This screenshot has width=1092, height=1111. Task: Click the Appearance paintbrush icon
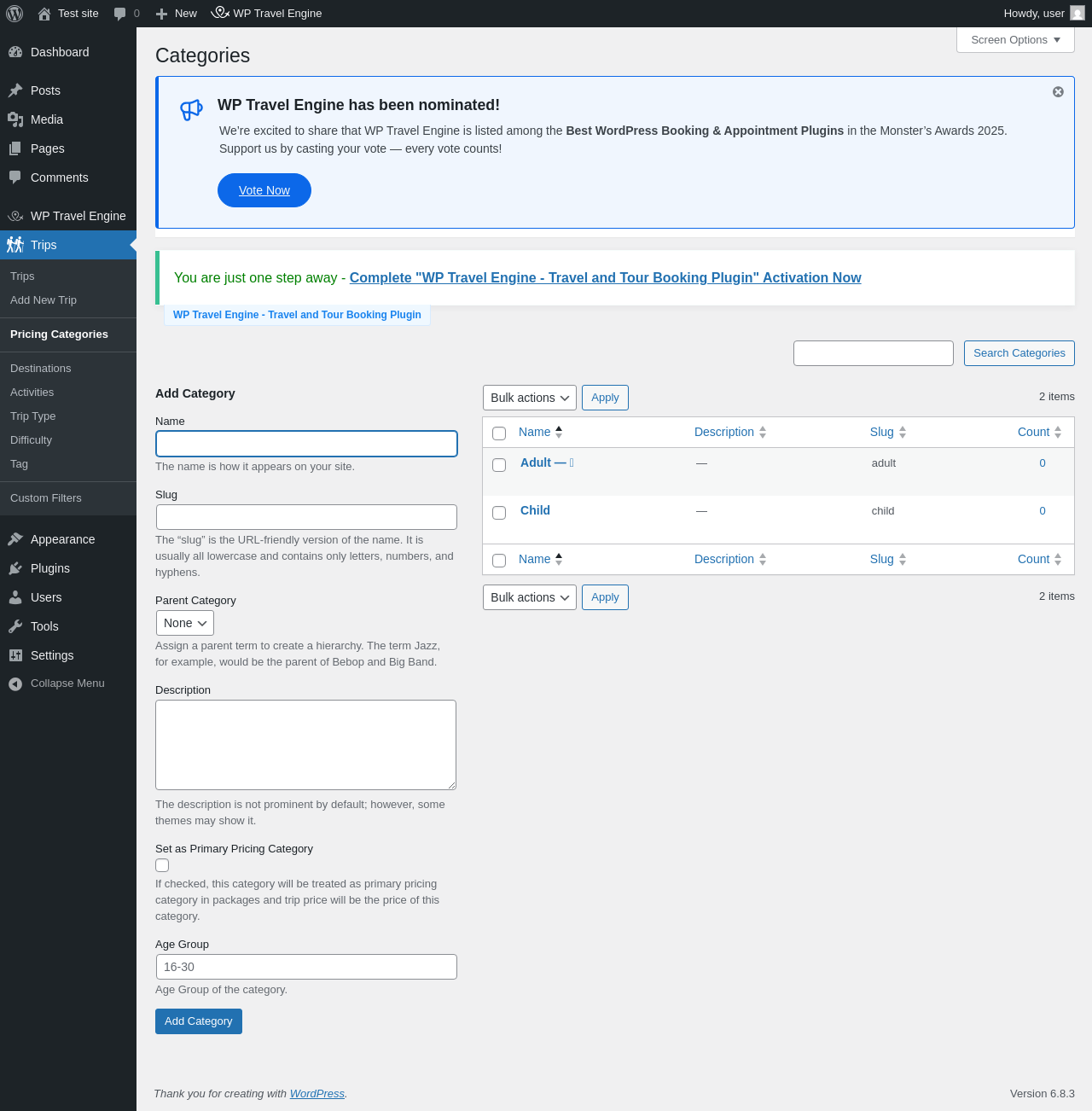15,539
